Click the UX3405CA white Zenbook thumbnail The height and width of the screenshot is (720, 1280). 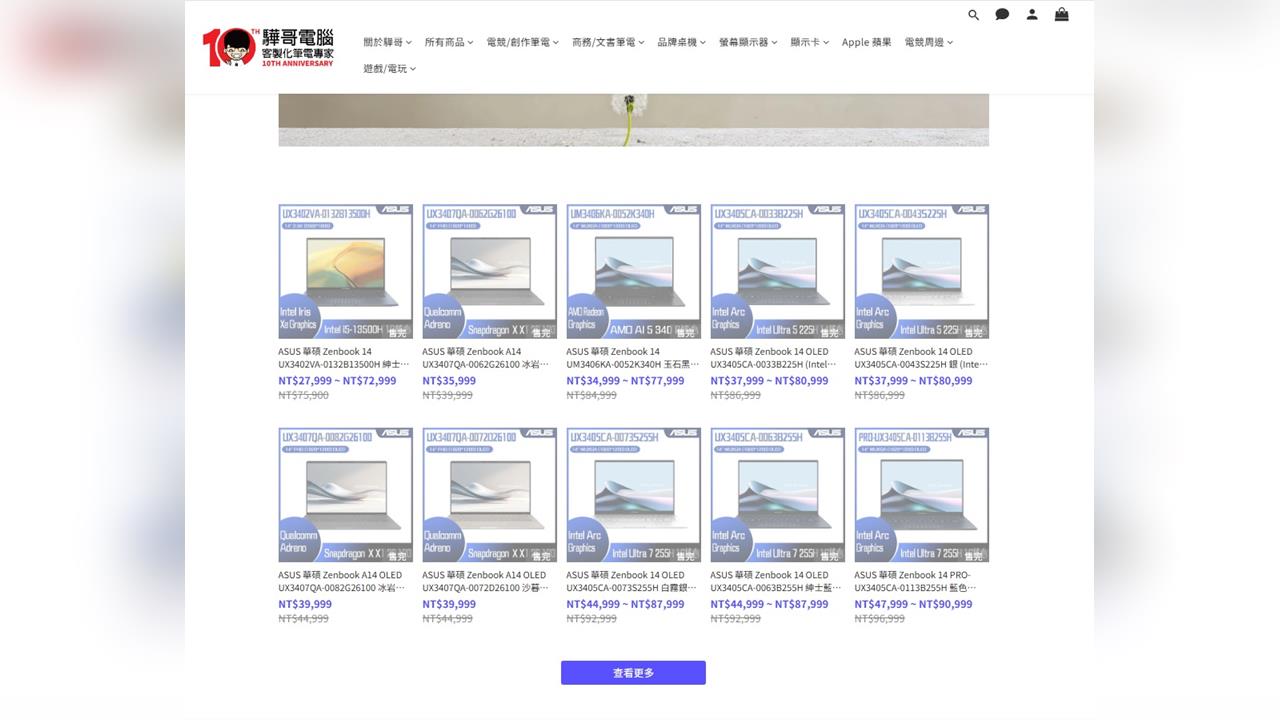[633, 495]
